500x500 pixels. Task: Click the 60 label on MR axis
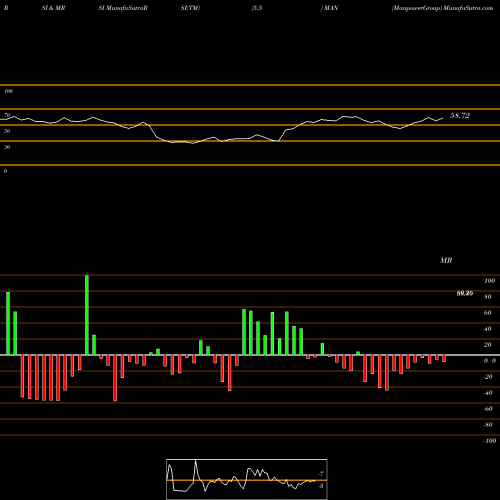tap(488, 313)
